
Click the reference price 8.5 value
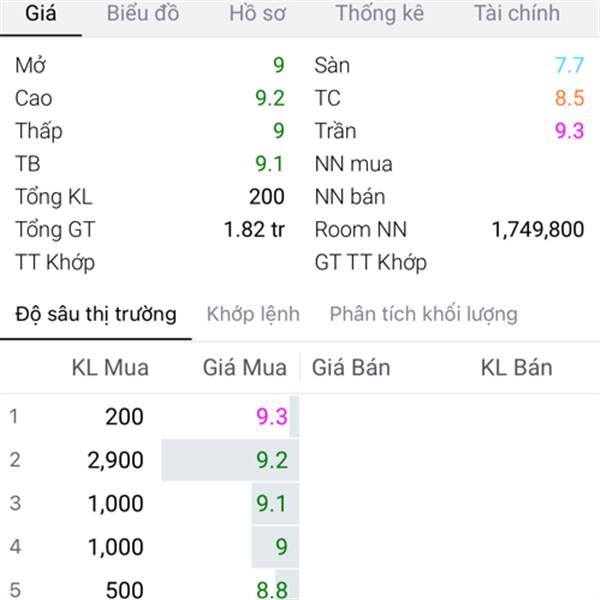click(x=569, y=98)
